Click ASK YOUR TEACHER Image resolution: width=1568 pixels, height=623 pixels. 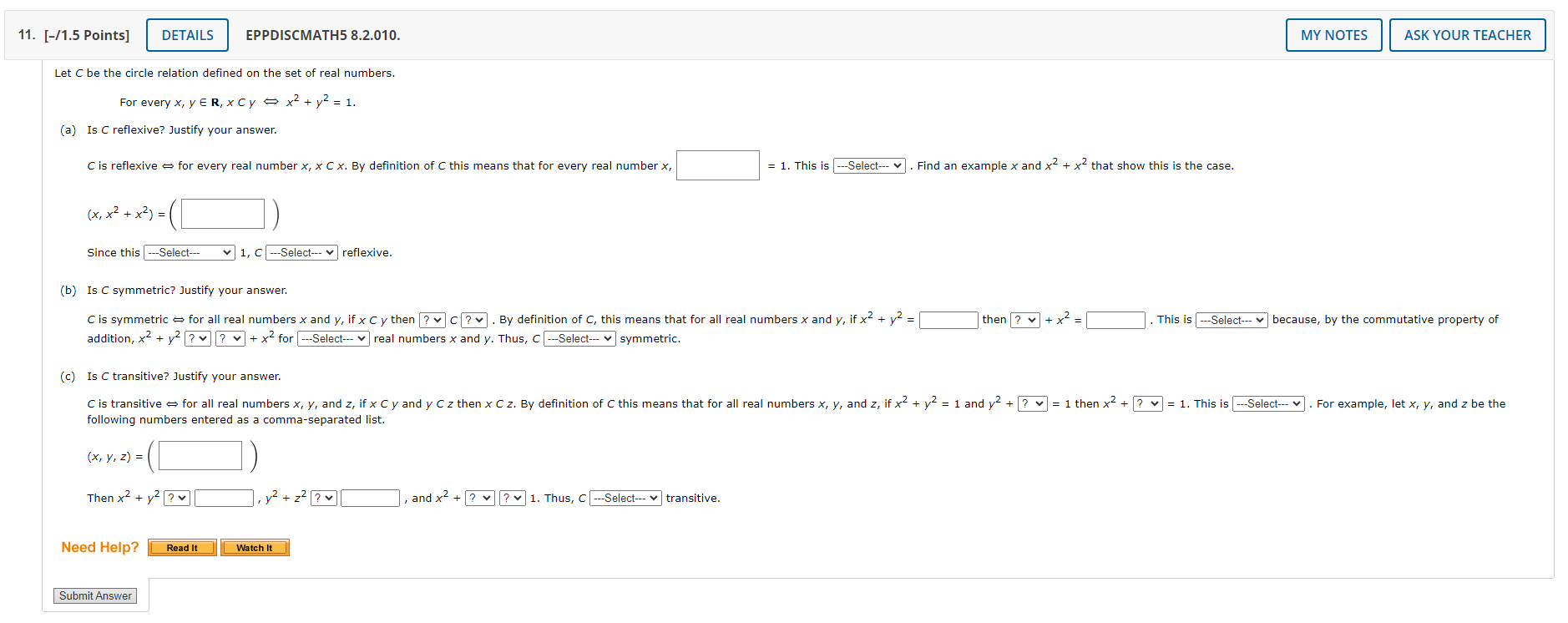(1468, 34)
